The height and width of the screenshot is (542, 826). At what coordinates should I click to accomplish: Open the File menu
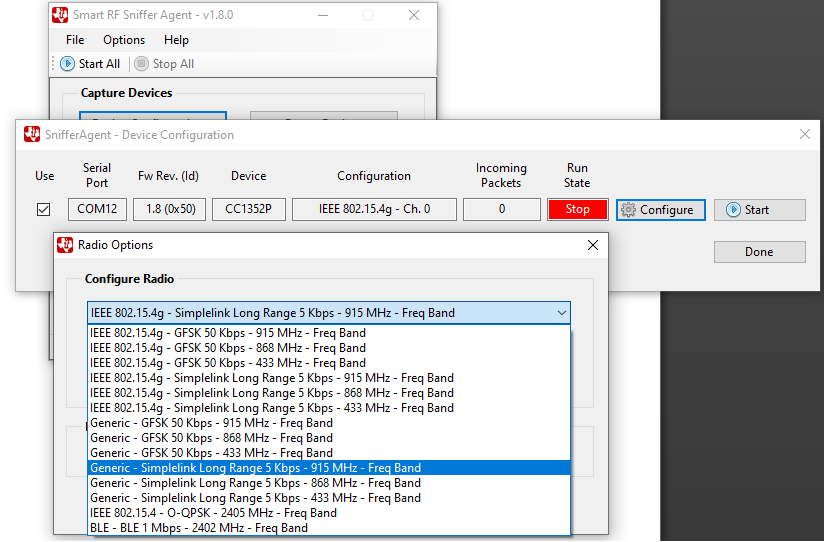tap(75, 40)
